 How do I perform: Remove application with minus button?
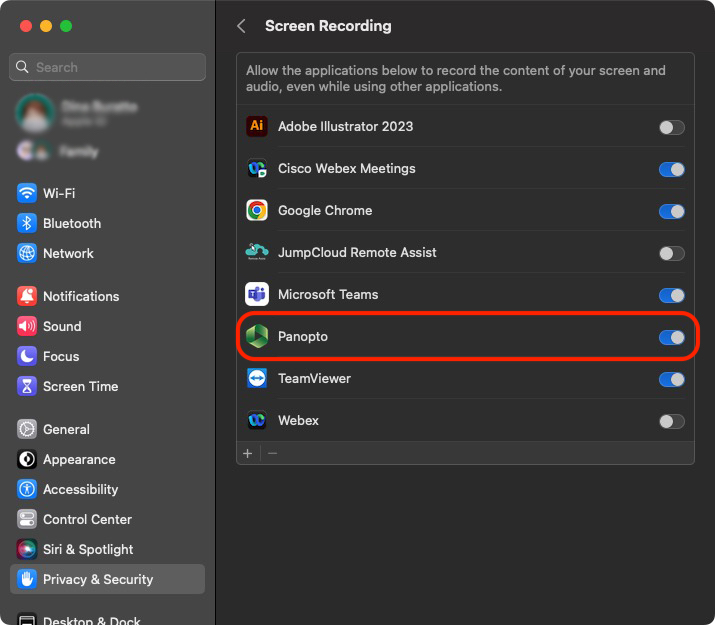click(272, 453)
